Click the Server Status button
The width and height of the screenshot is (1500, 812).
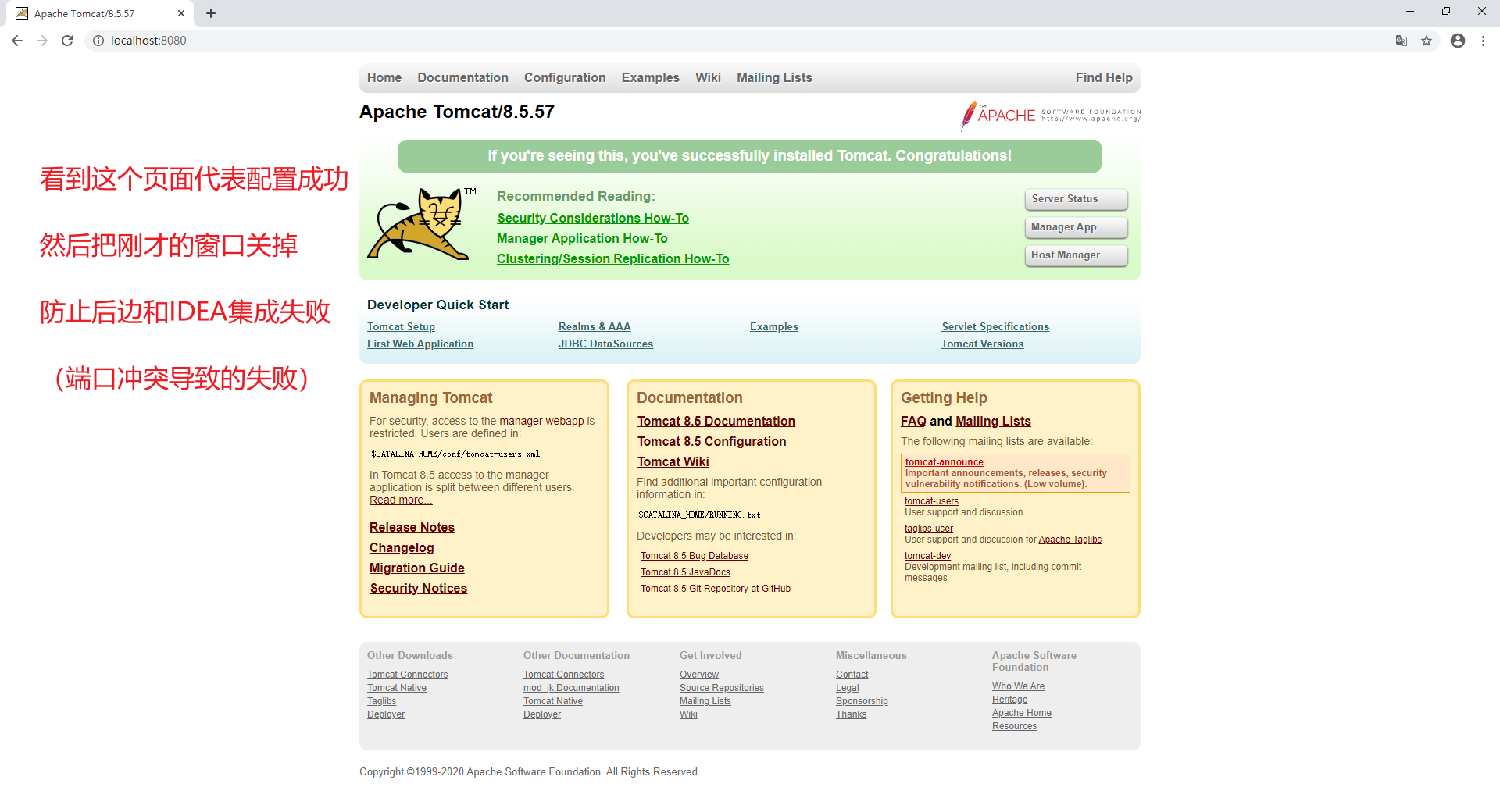click(x=1076, y=199)
